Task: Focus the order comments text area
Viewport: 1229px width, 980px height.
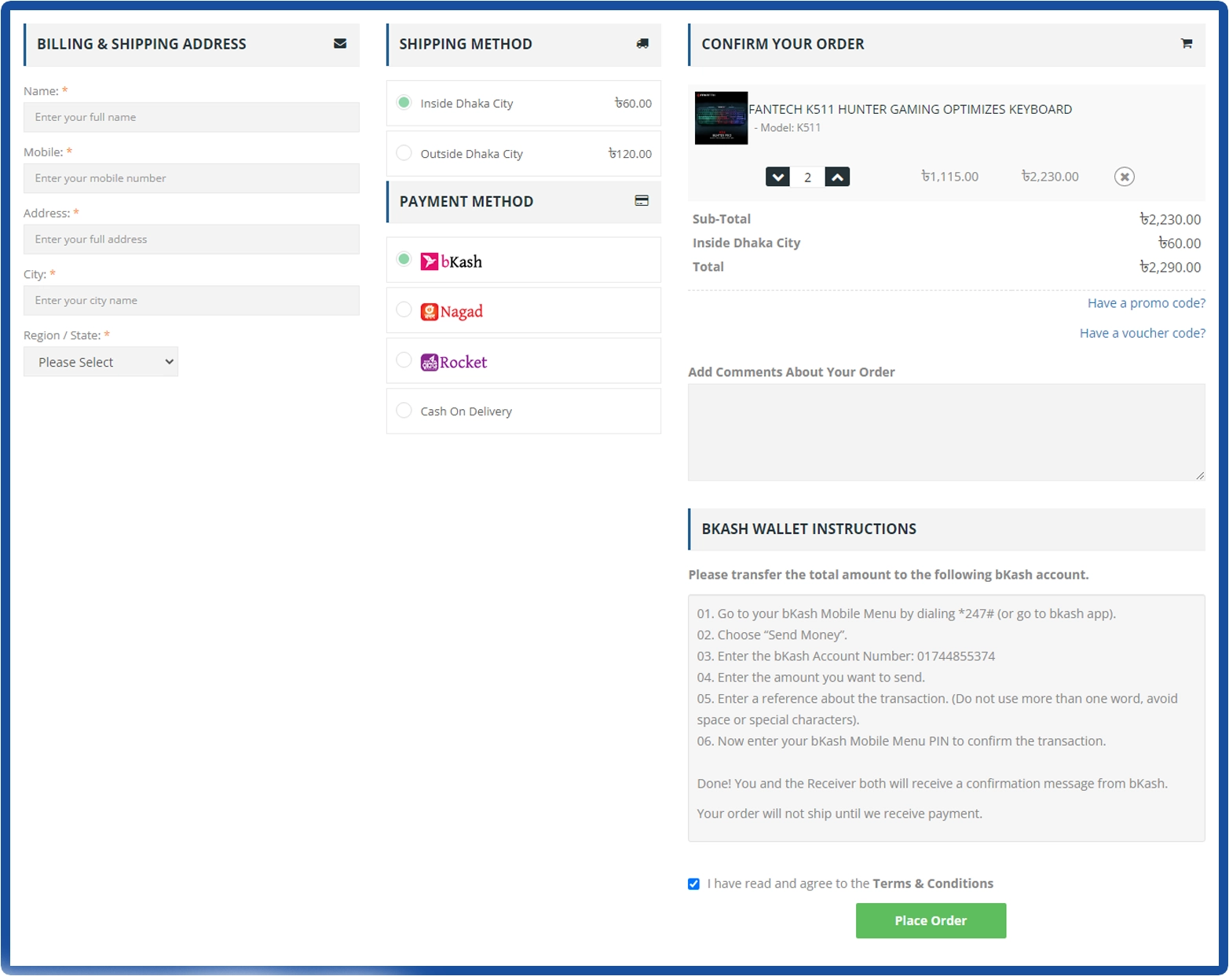Action: tap(946, 432)
